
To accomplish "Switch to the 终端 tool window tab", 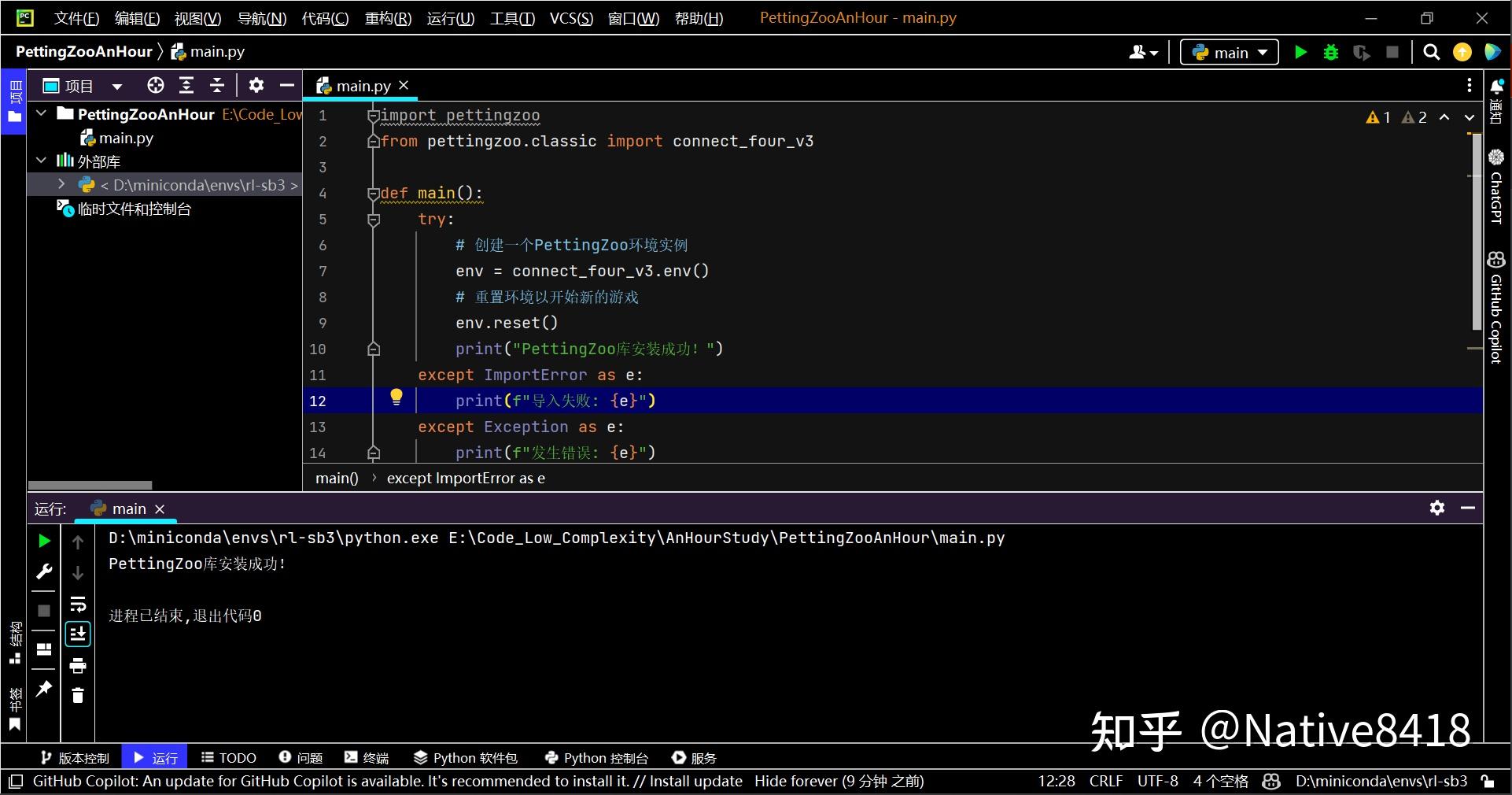I will (x=367, y=758).
